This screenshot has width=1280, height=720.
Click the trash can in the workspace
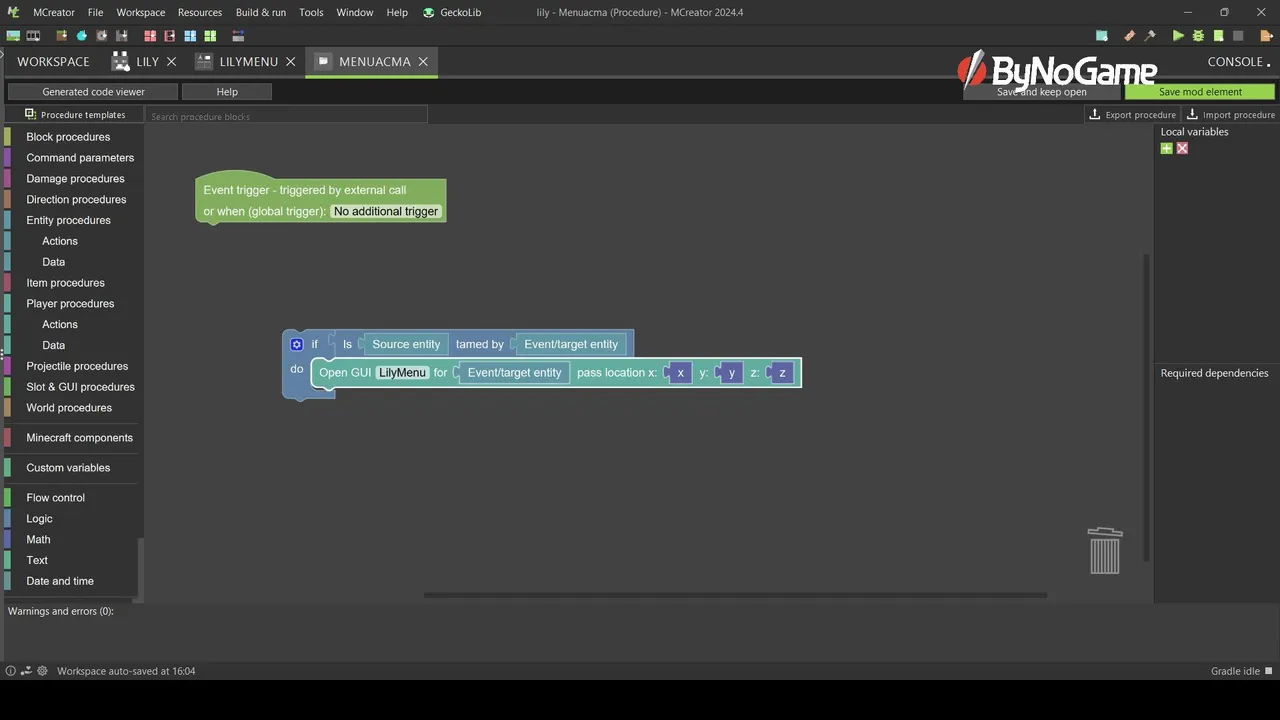point(1105,551)
